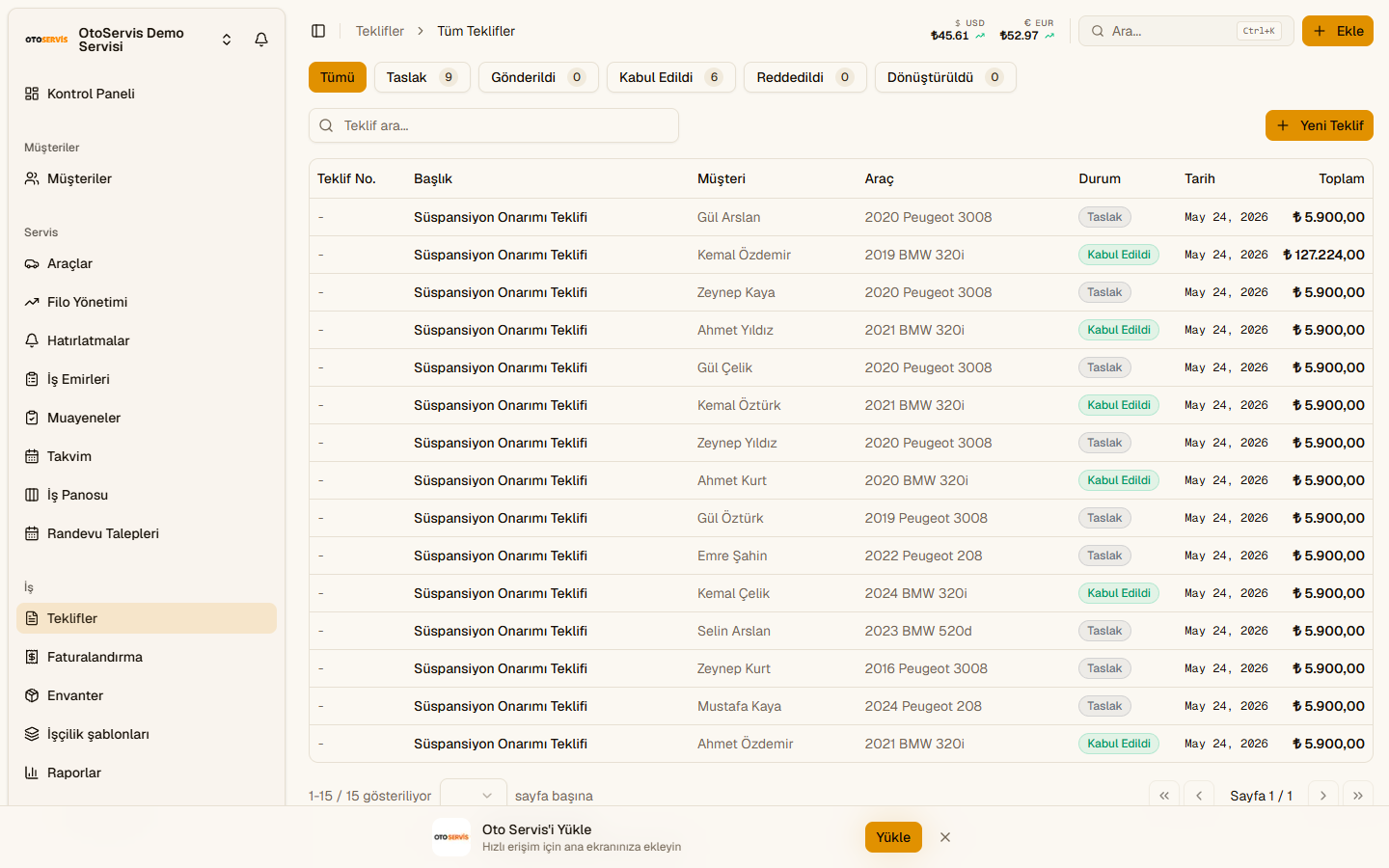
Task: Focus the Teklif ara search field
Action: click(494, 125)
